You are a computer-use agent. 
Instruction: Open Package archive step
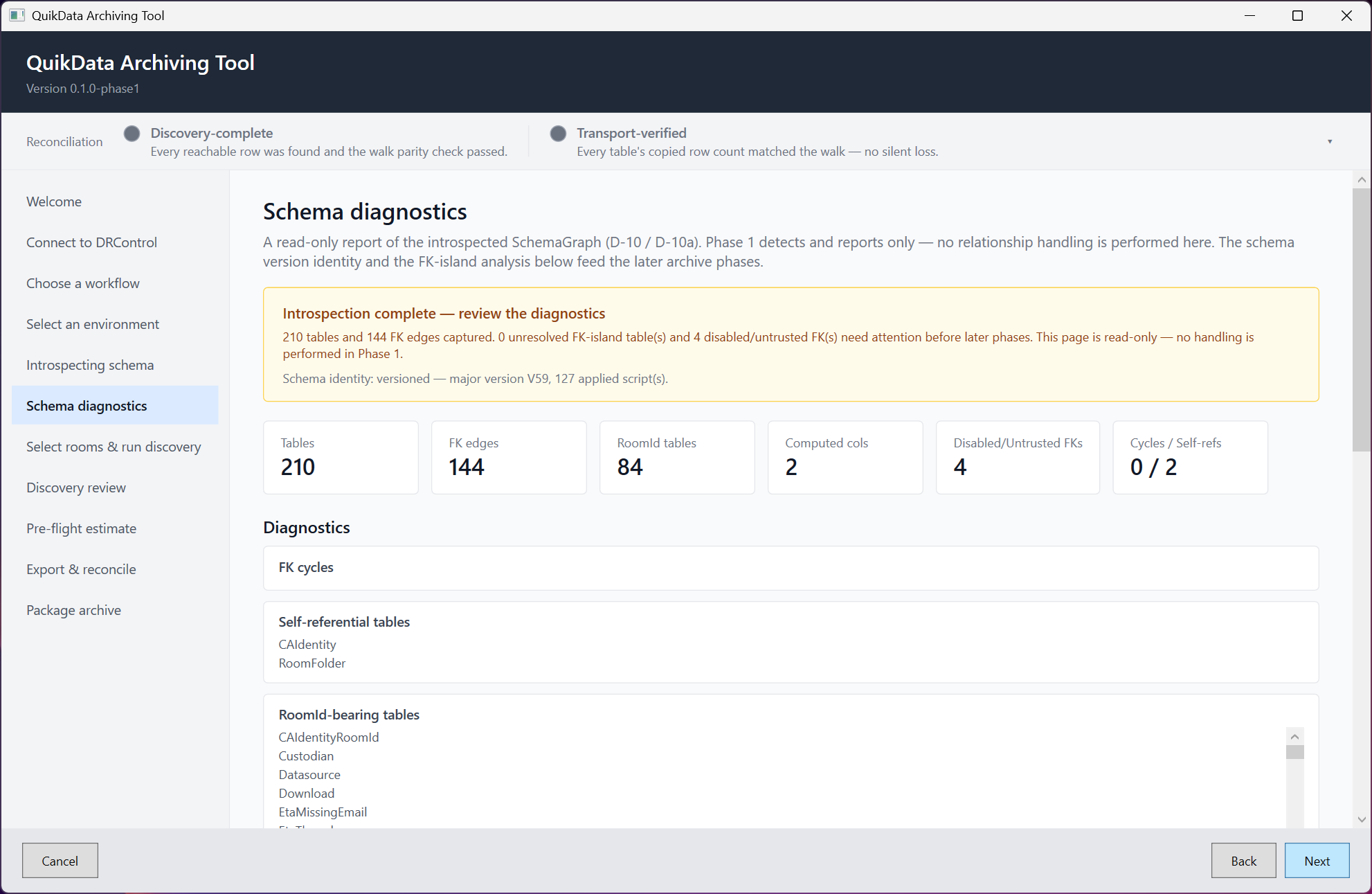115,610
